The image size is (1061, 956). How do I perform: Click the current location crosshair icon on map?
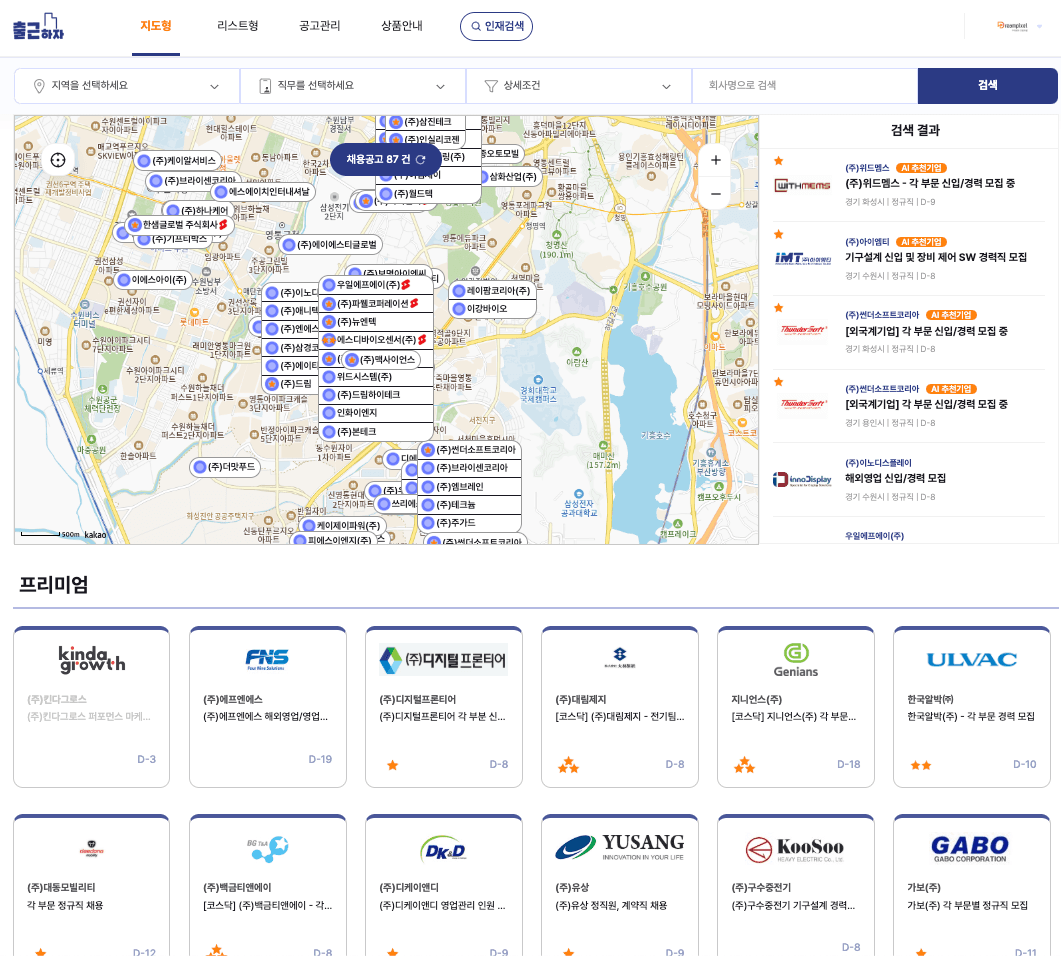tap(58, 160)
